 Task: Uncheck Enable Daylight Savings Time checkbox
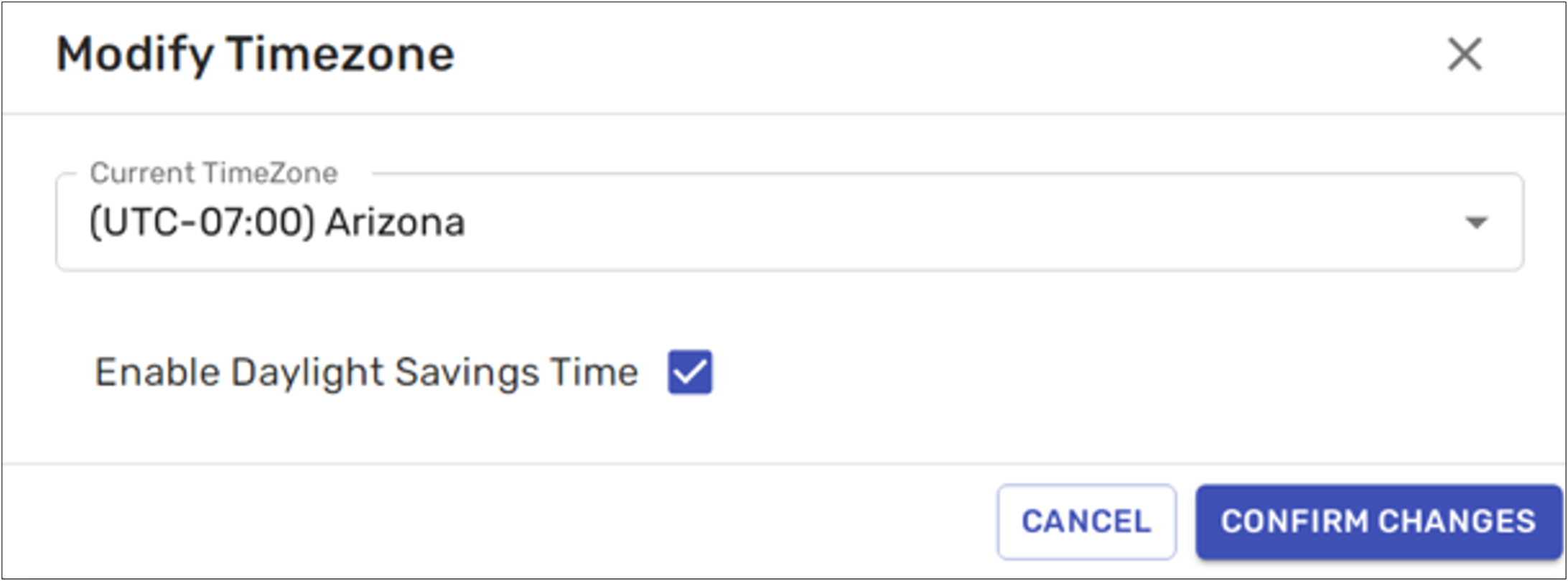[x=689, y=372]
